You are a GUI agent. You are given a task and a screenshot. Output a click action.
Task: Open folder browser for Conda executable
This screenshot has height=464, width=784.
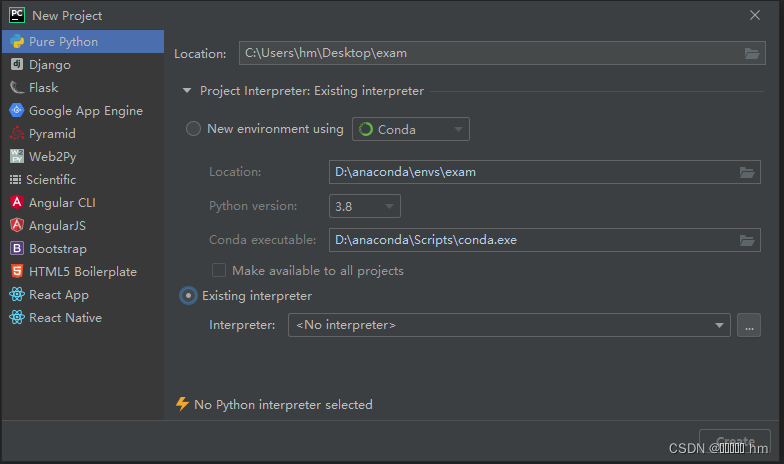(x=747, y=240)
